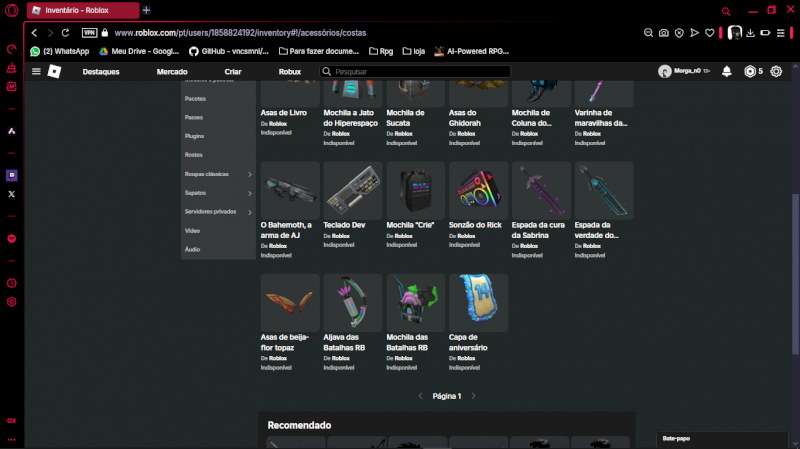Viewport: 800px width, 449px height.
Task: Open the loja bookmarks folder
Action: pos(414,52)
